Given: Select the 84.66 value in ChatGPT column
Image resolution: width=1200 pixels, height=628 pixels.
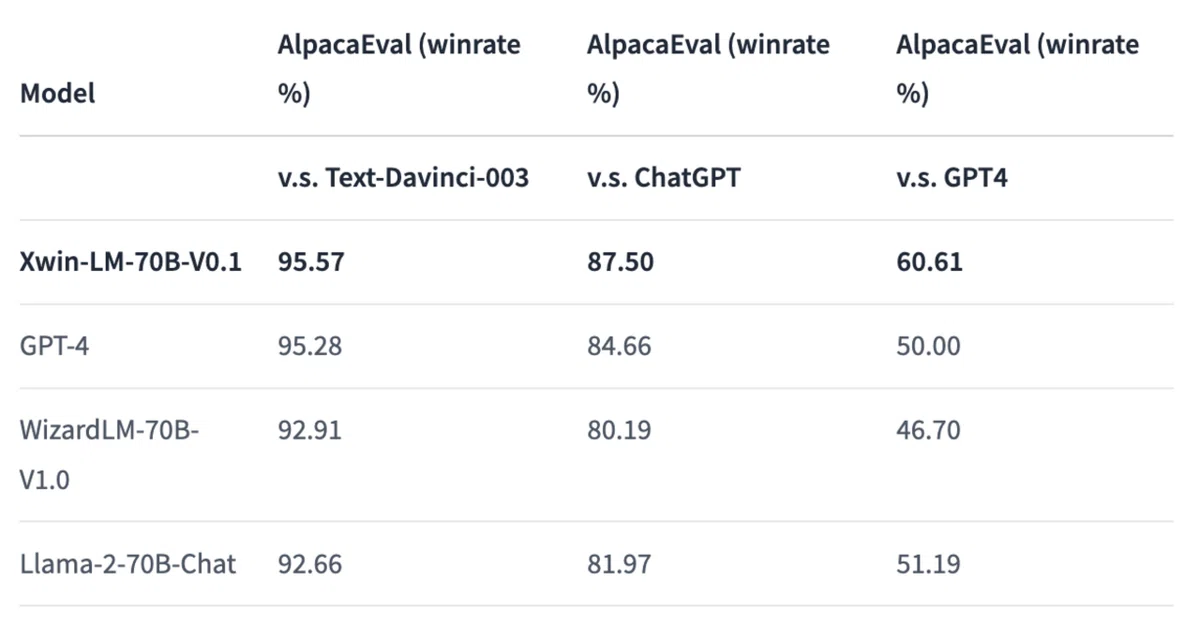Looking at the screenshot, I should (619, 346).
